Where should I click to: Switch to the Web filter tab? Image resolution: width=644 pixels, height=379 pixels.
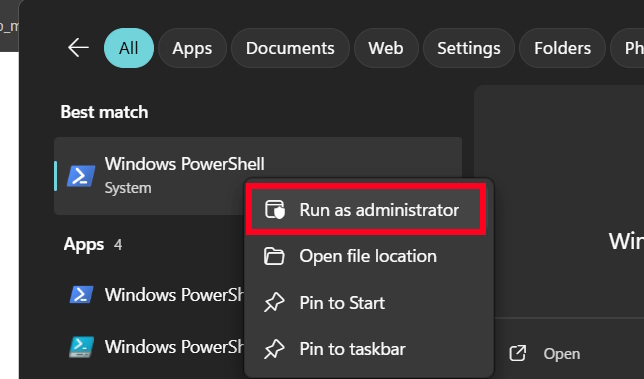tap(386, 48)
